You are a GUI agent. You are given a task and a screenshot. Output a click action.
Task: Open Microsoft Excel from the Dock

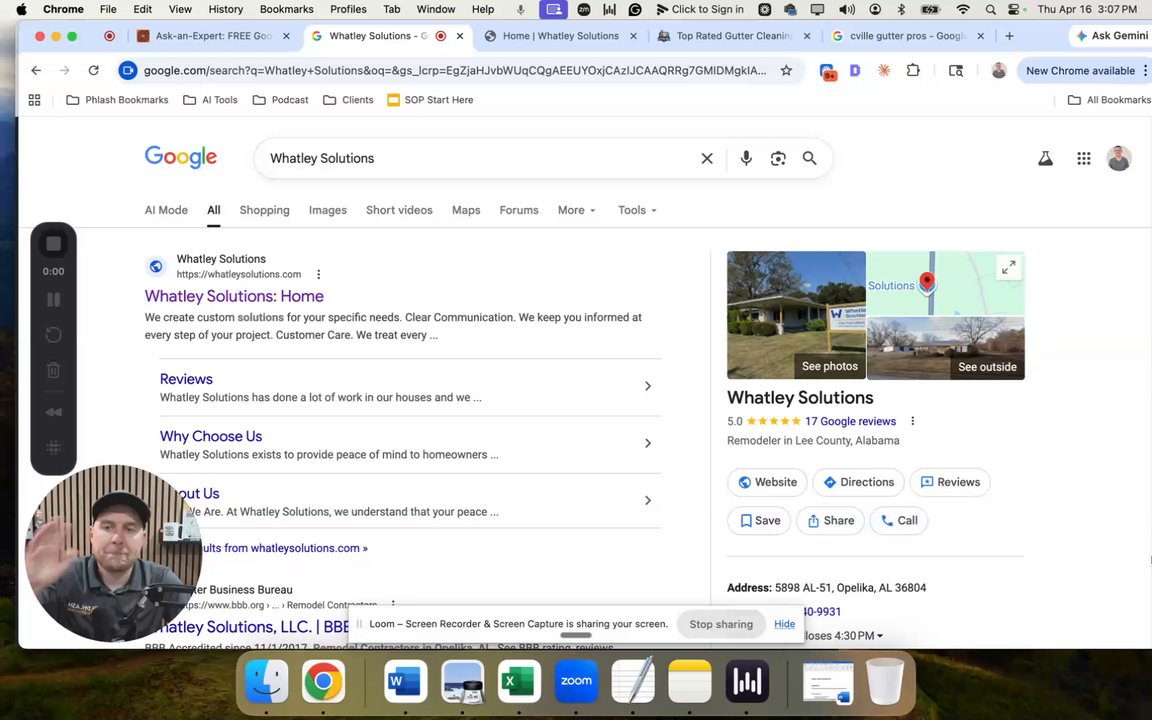(x=519, y=682)
